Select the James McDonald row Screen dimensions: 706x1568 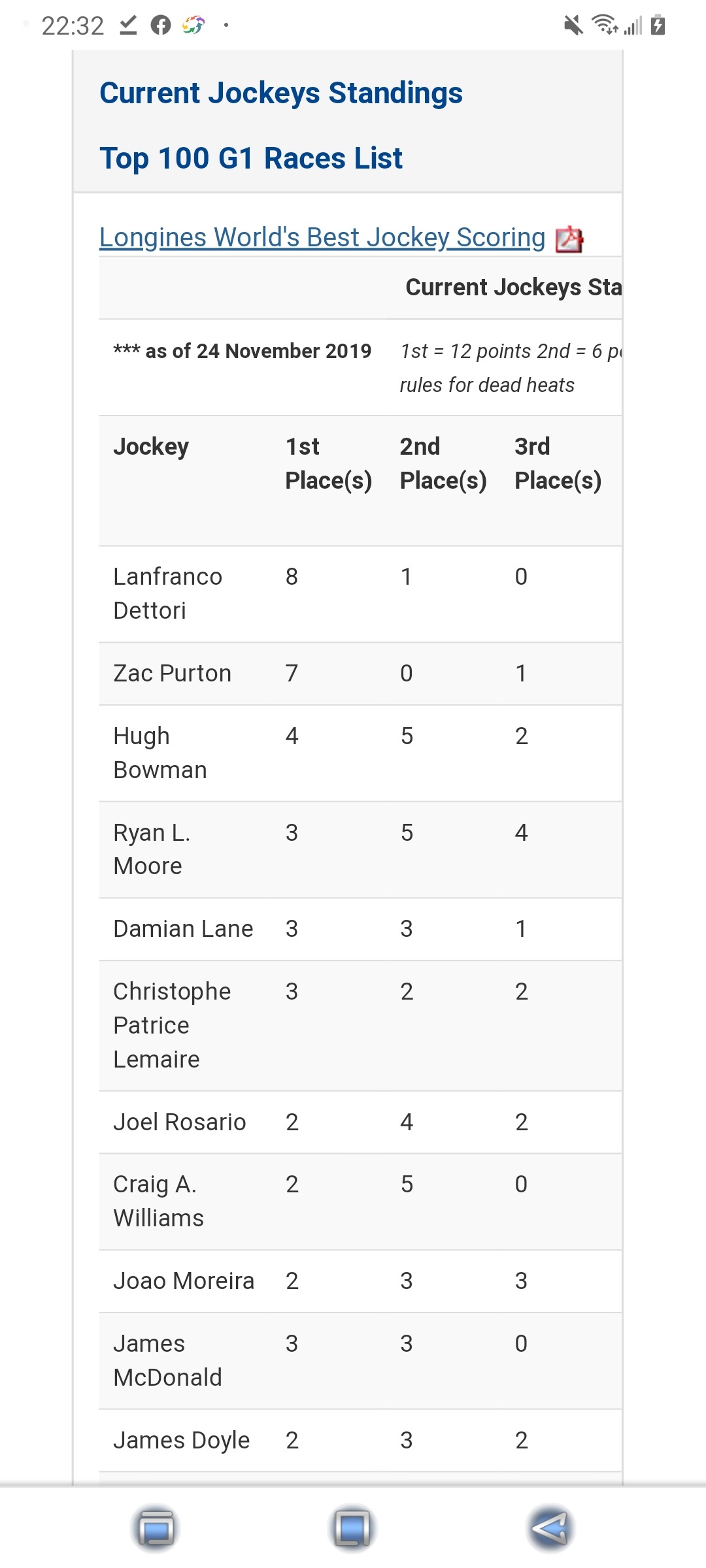(x=360, y=1361)
